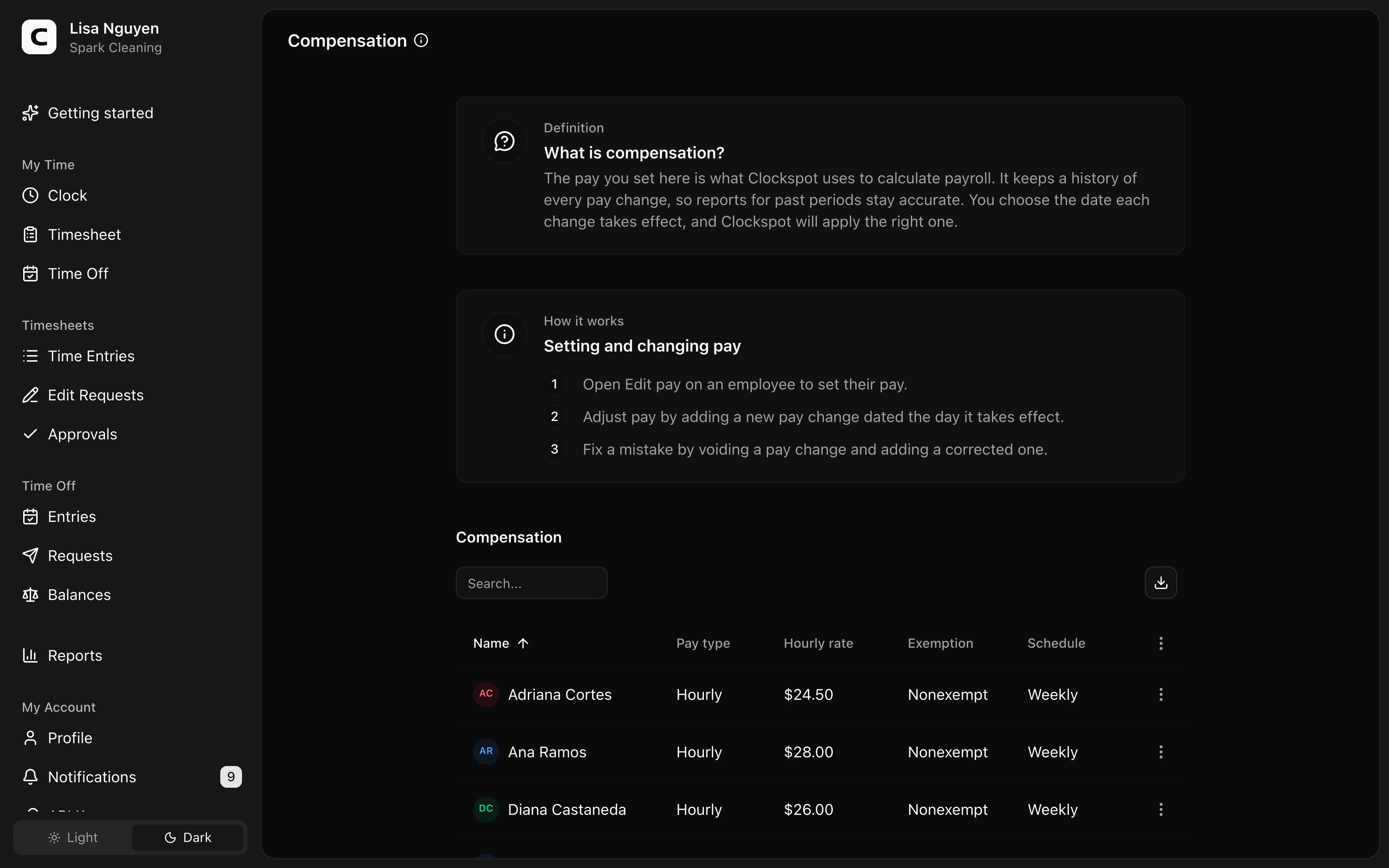The image size is (1389, 868).
Task: Open row actions for Ana Ramos
Action: (x=1161, y=752)
